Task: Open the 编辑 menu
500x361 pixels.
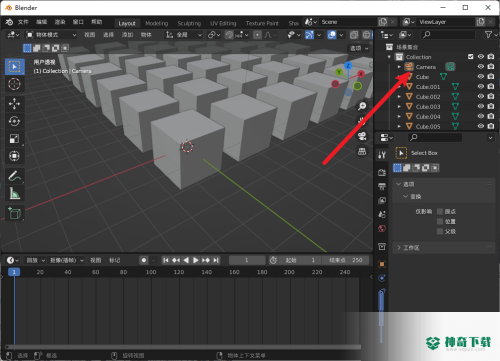Action: tap(41, 22)
